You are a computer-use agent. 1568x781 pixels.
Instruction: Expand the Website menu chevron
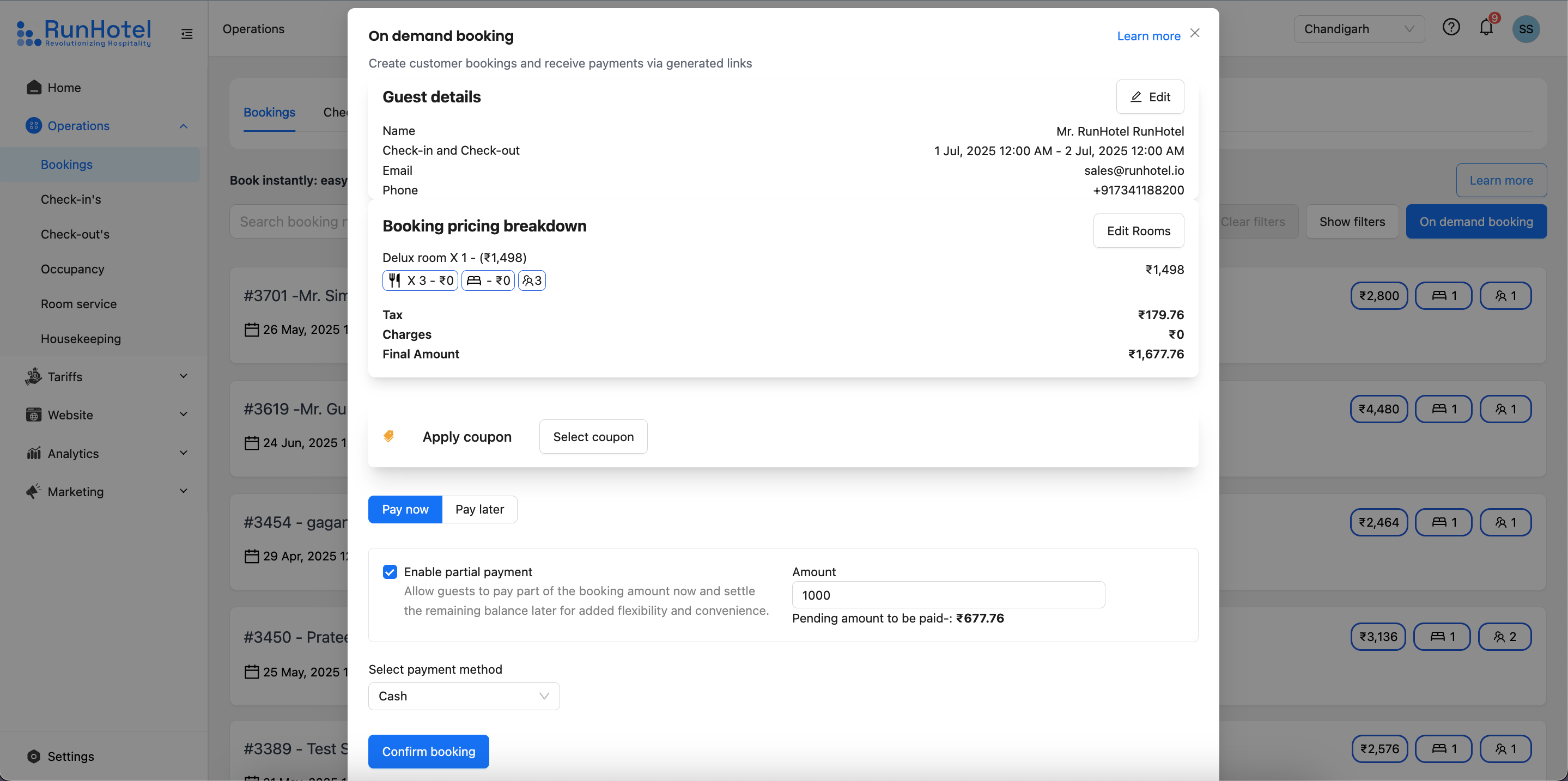[183, 415]
